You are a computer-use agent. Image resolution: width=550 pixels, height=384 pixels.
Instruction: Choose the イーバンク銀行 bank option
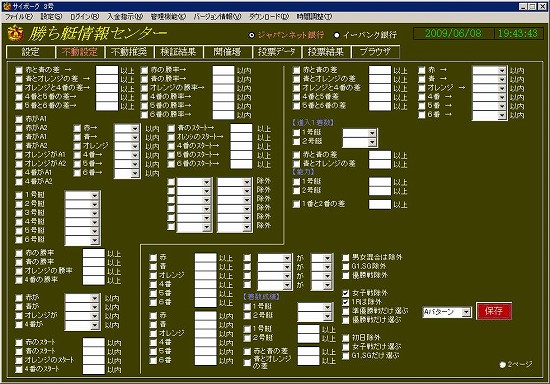click(337, 35)
